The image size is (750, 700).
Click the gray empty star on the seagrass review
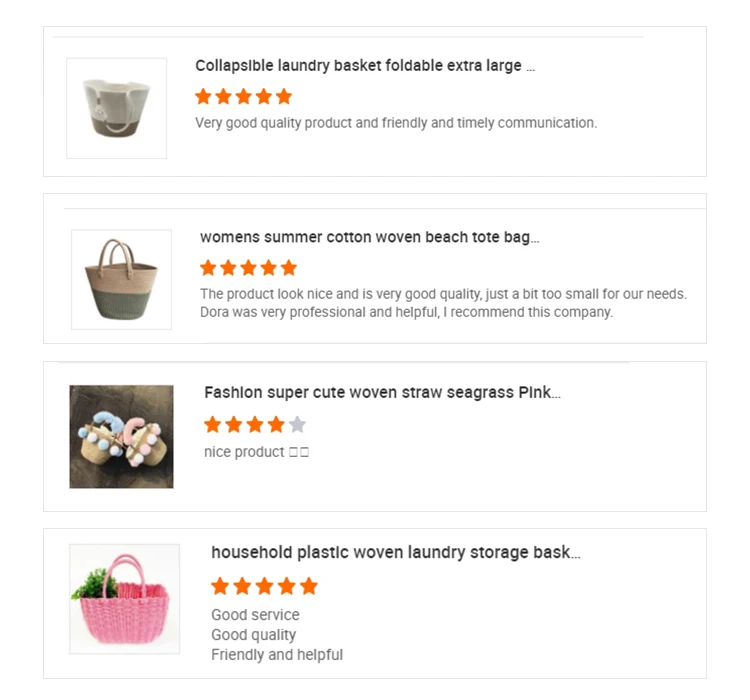pyautogui.click(x=297, y=425)
